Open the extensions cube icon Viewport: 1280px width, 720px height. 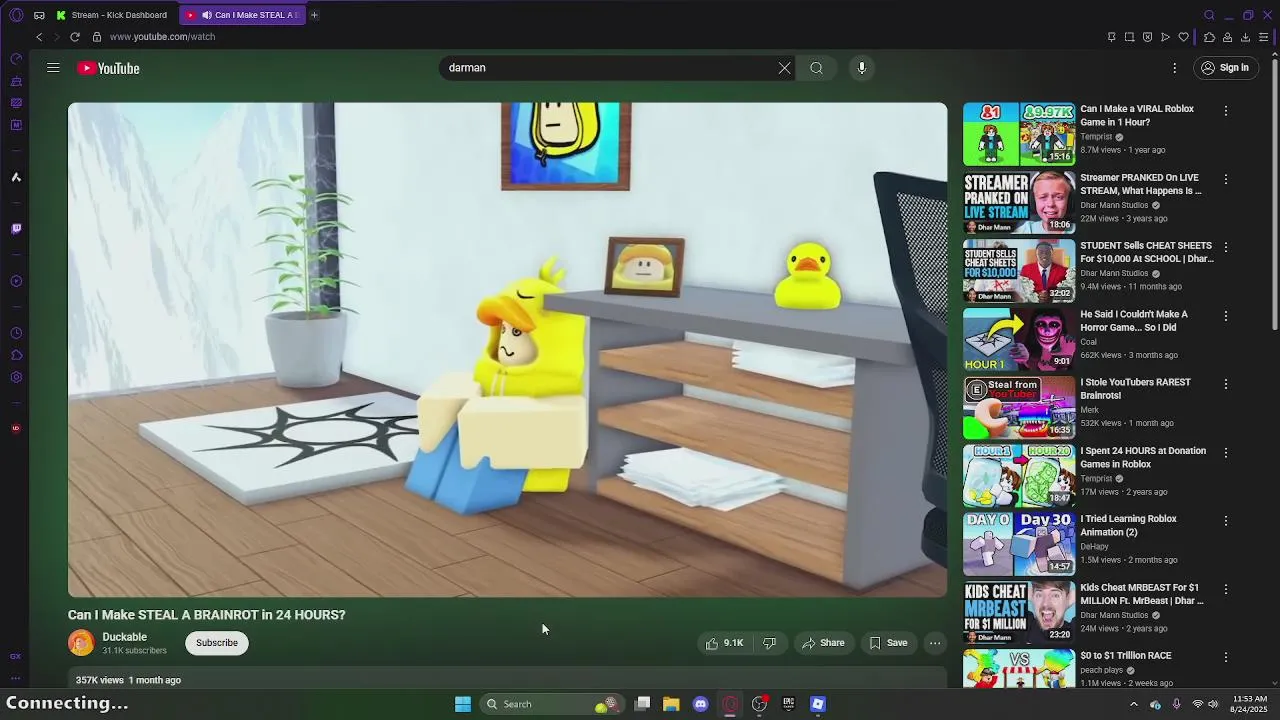point(1209,37)
